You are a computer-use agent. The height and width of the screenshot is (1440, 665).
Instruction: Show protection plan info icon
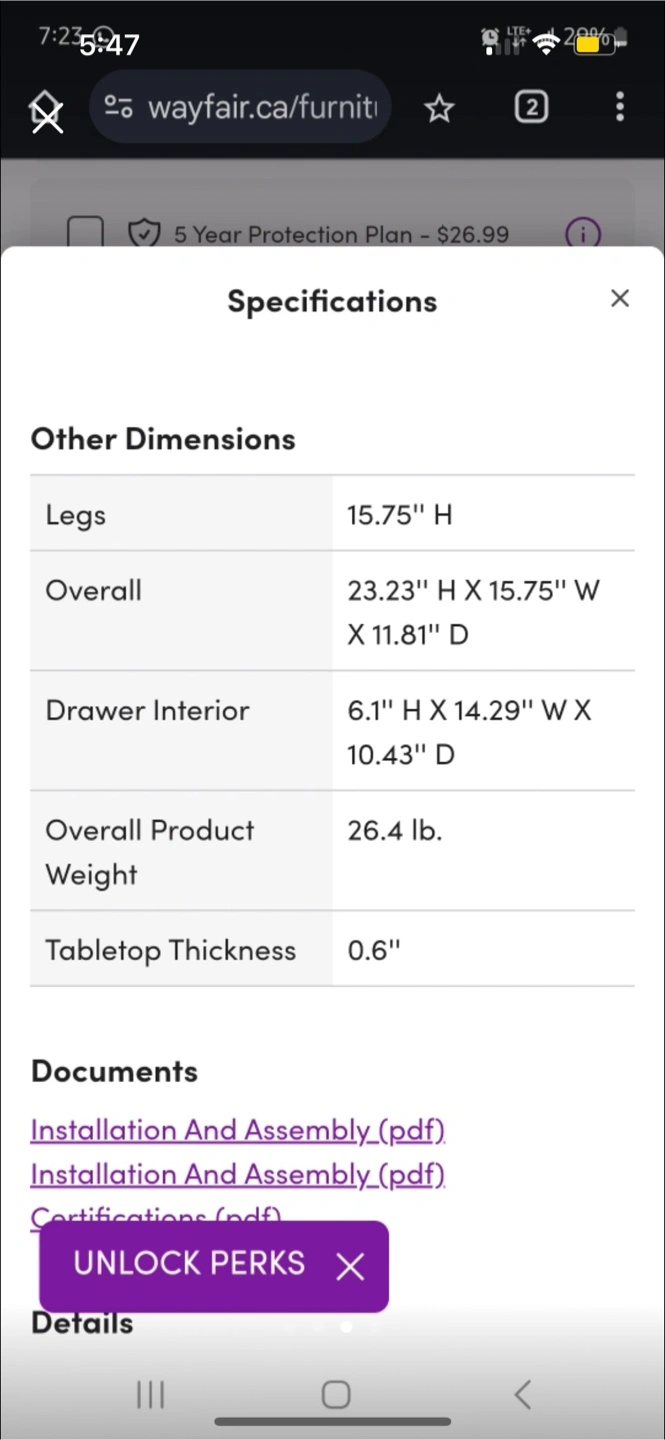(x=583, y=234)
